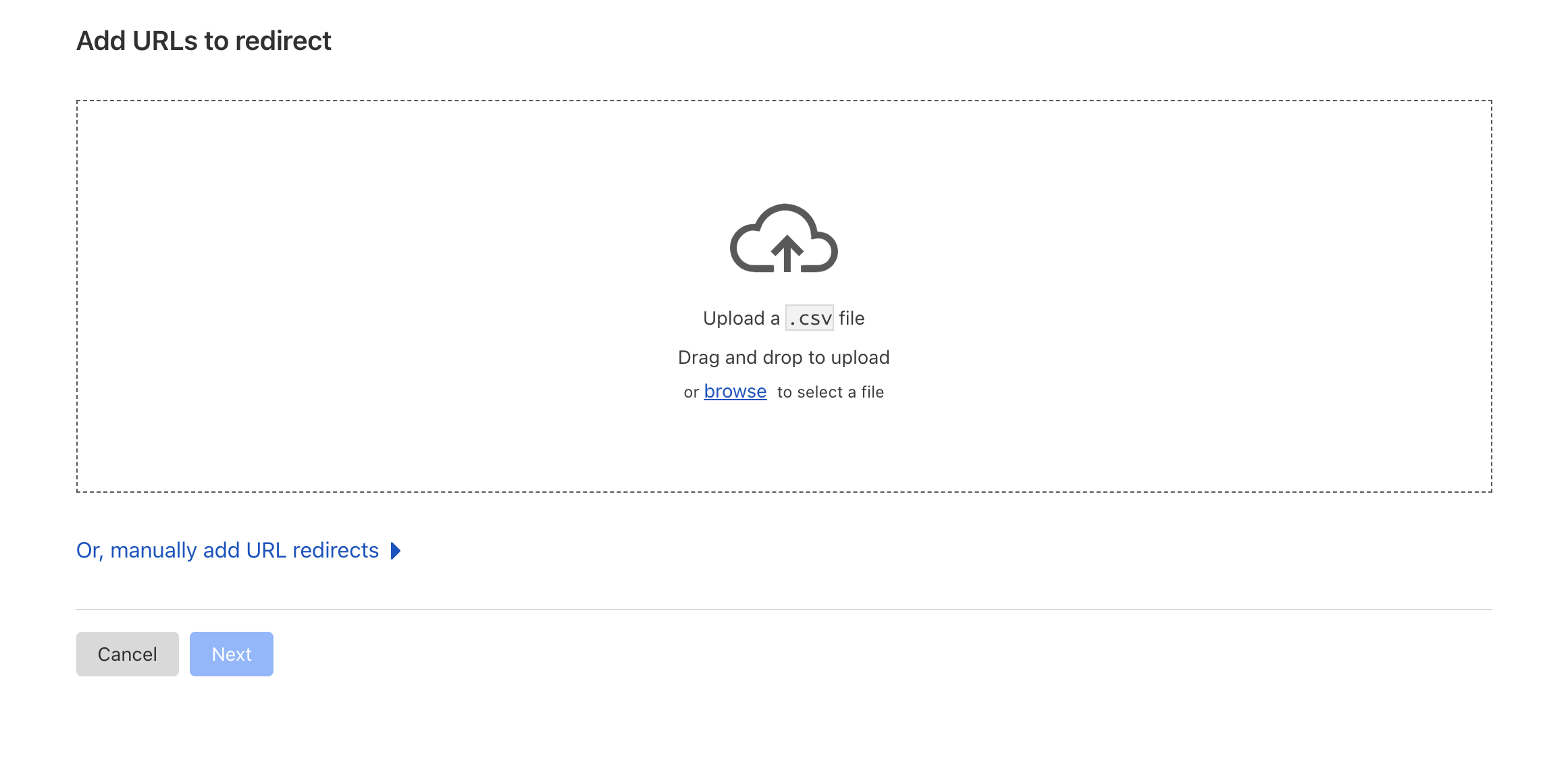
Task: Click the upward arrow inside the cloud
Action: point(787,253)
